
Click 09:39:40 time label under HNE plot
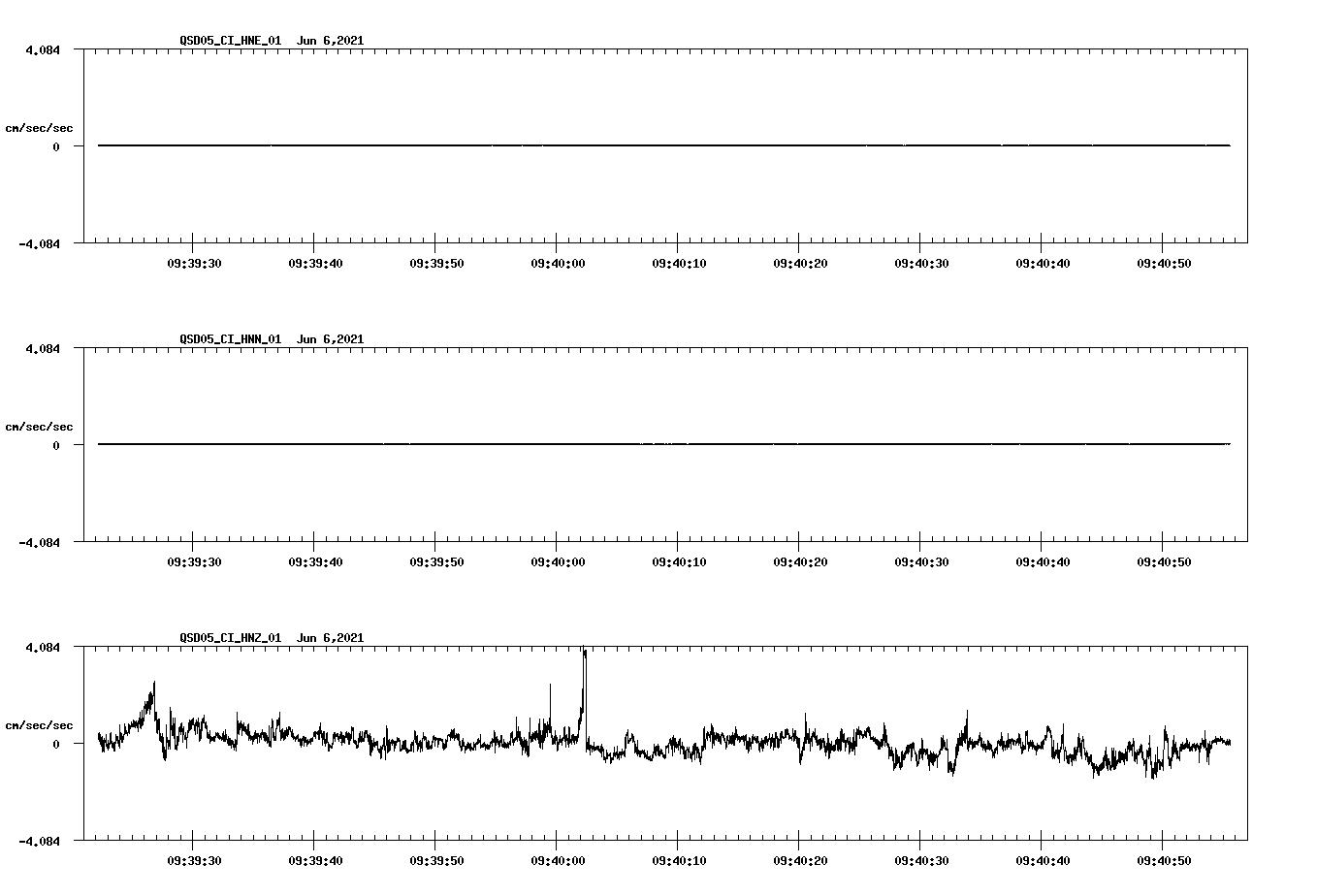click(x=315, y=264)
